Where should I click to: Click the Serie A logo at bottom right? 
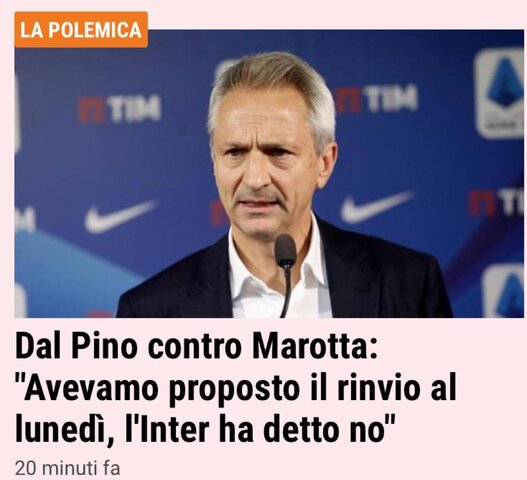[503, 291]
